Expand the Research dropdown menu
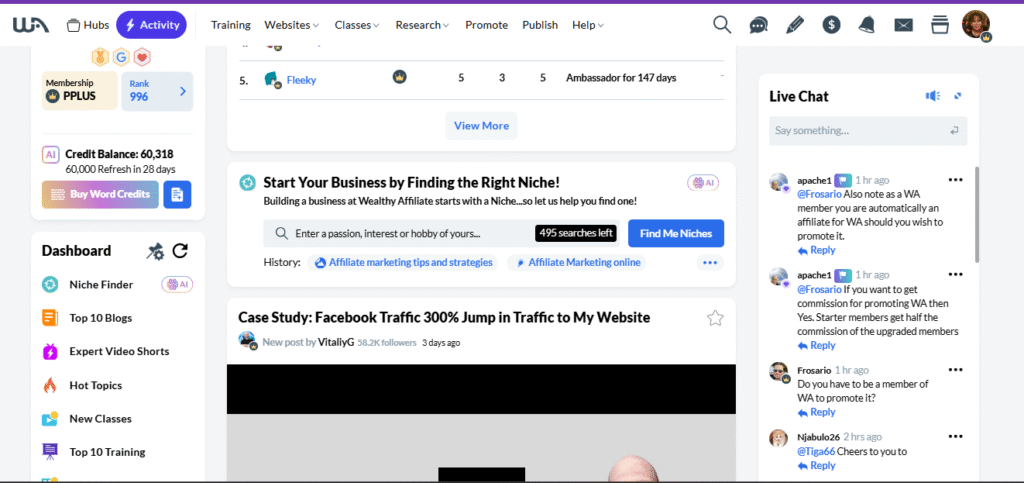Image resolution: width=1024 pixels, height=483 pixels. point(422,25)
